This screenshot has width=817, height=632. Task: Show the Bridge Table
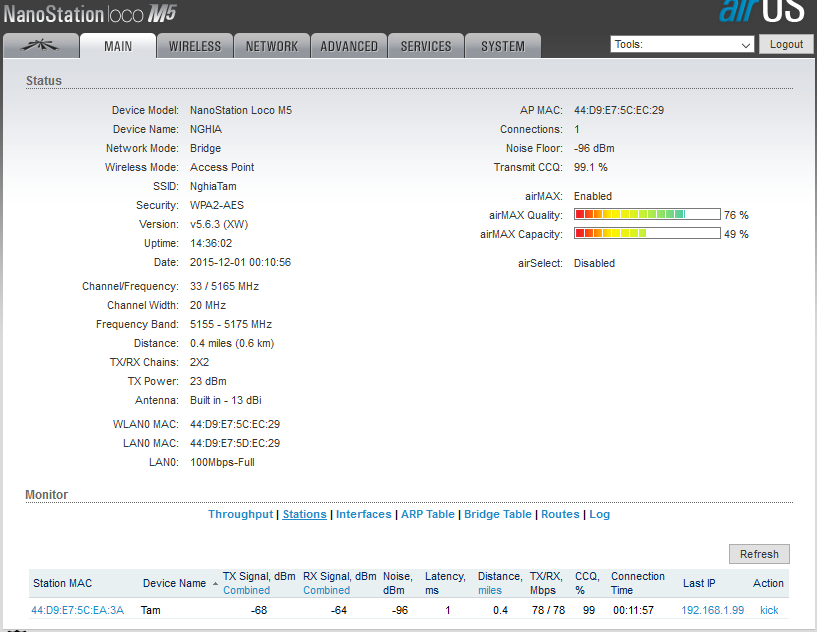[498, 514]
